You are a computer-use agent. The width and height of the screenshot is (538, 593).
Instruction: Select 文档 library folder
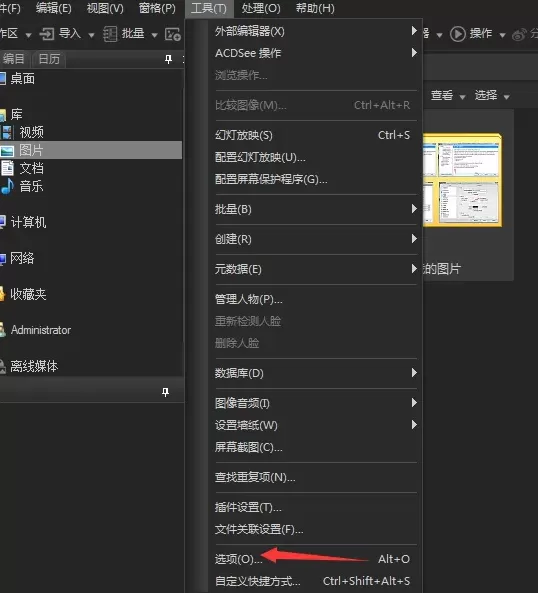click(32, 168)
